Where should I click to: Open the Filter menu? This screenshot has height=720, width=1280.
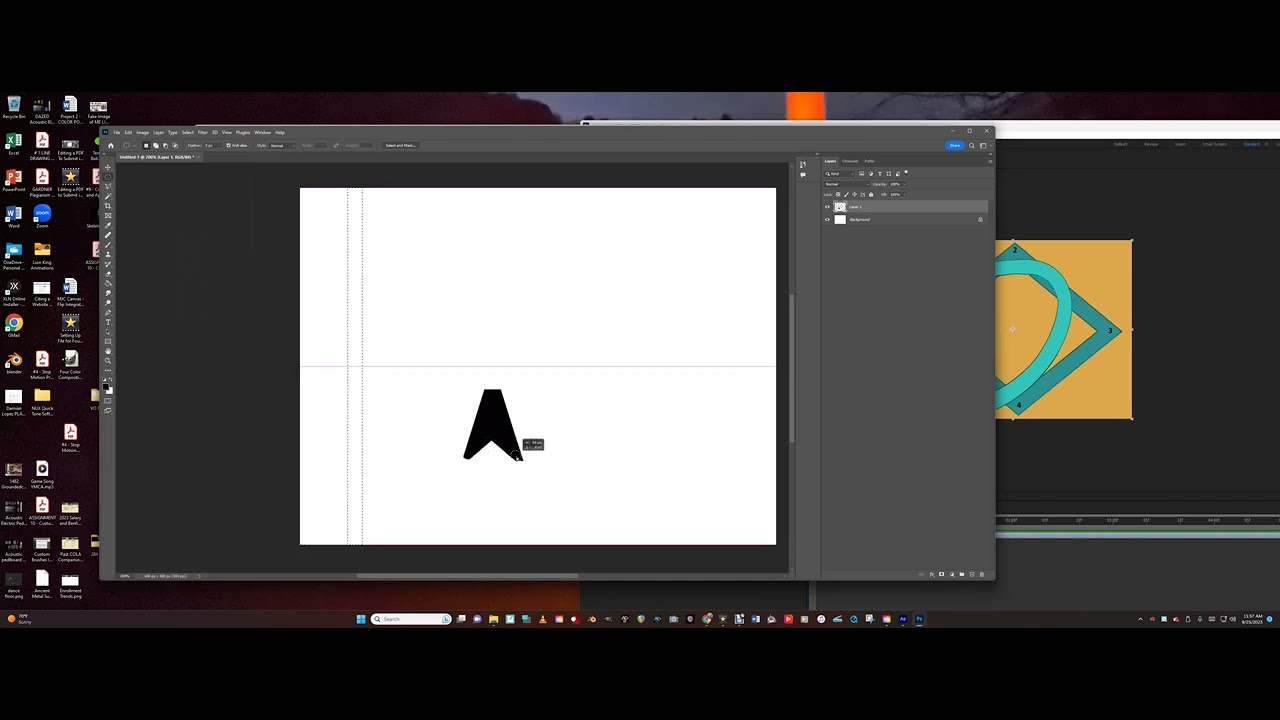coord(202,132)
